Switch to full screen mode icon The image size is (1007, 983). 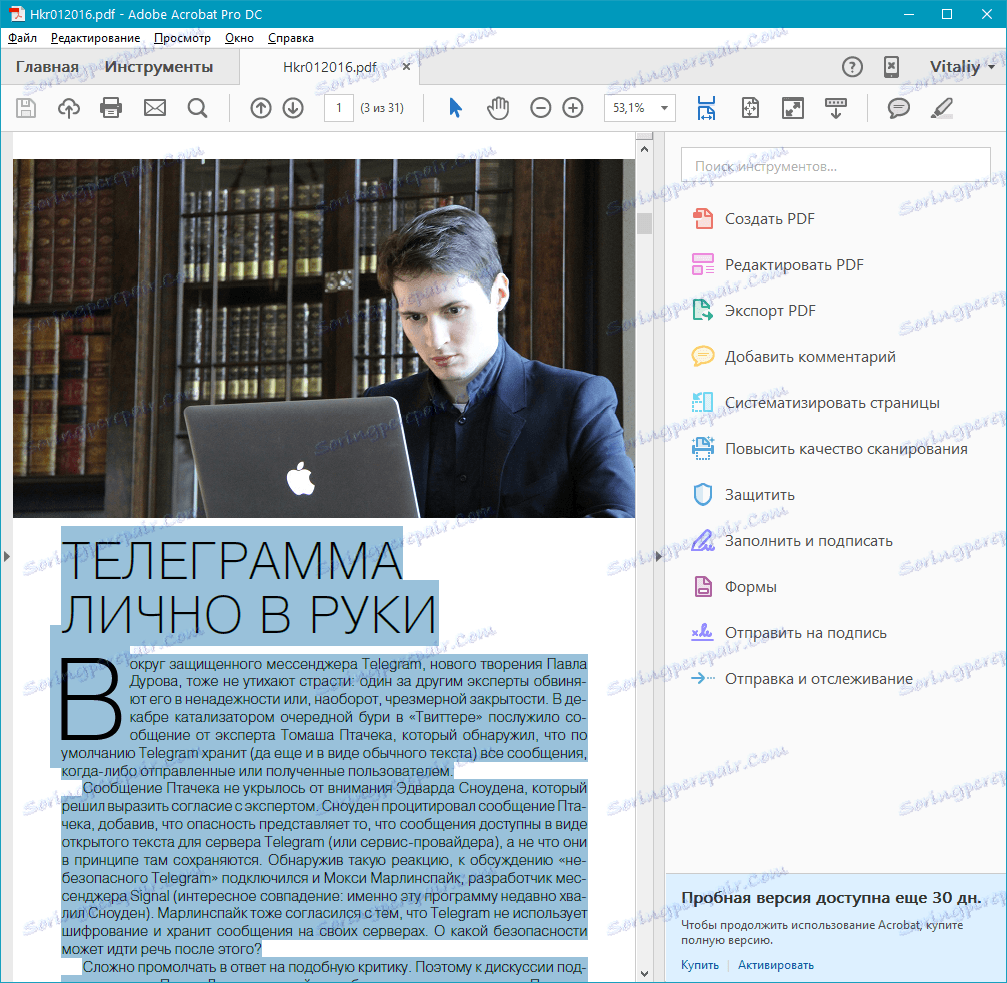pos(793,108)
